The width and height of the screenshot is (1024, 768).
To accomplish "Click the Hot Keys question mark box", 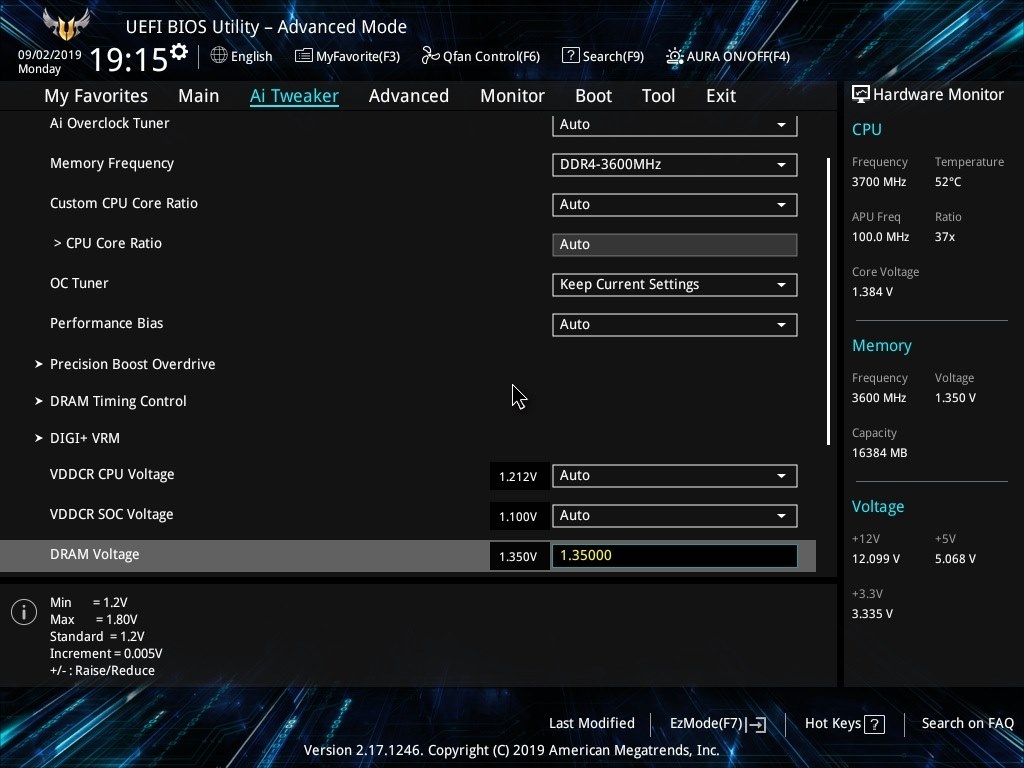I will coord(874,724).
